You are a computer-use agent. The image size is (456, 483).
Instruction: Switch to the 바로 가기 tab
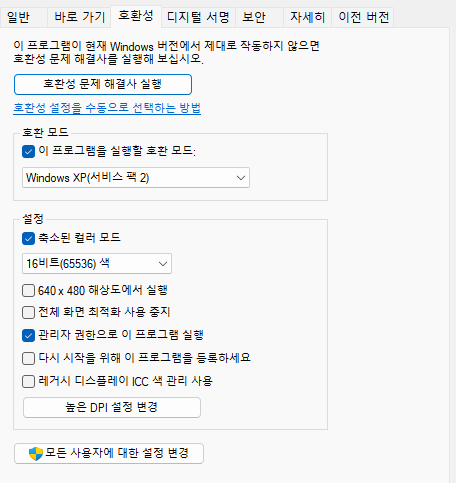(79, 17)
